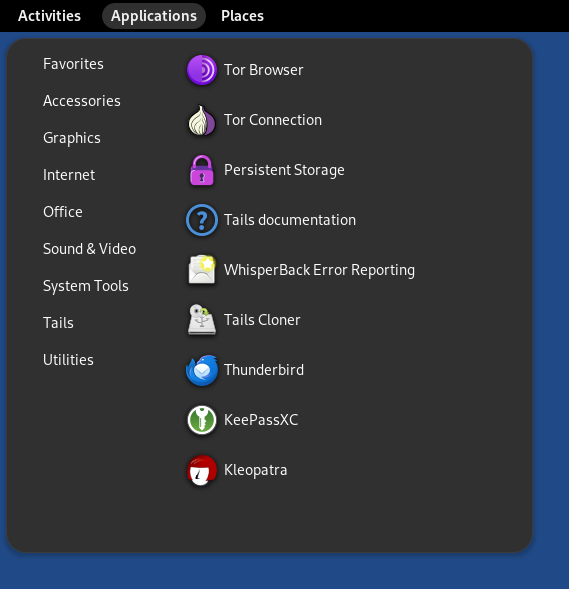Image resolution: width=569 pixels, height=589 pixels.
Task: Open the Graphics category
Action: point(72,138)
